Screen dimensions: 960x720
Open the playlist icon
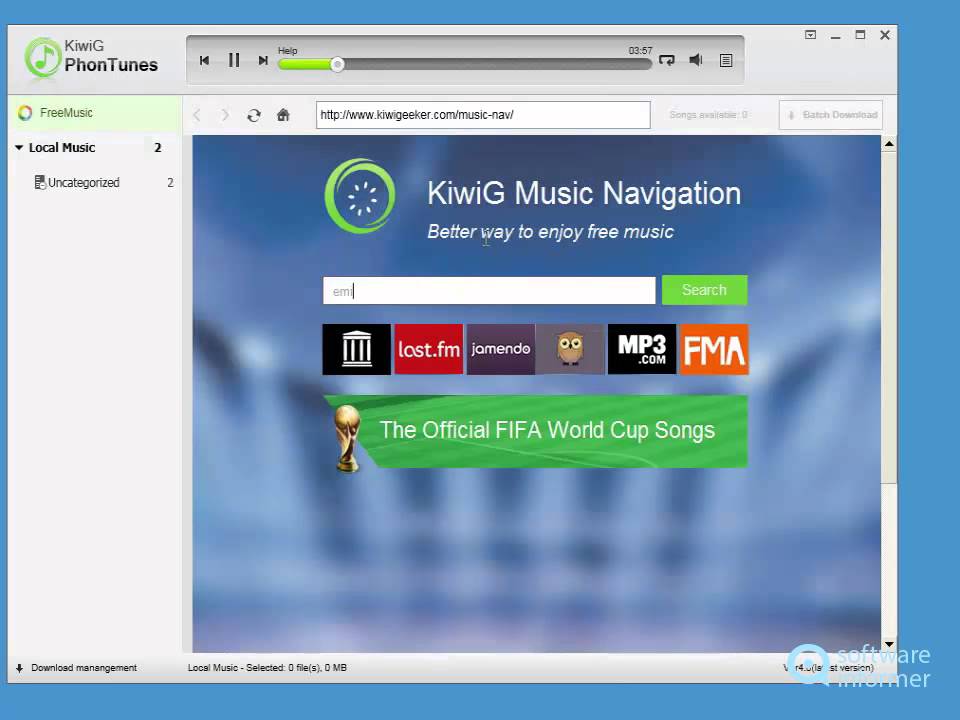click(726, 60)
